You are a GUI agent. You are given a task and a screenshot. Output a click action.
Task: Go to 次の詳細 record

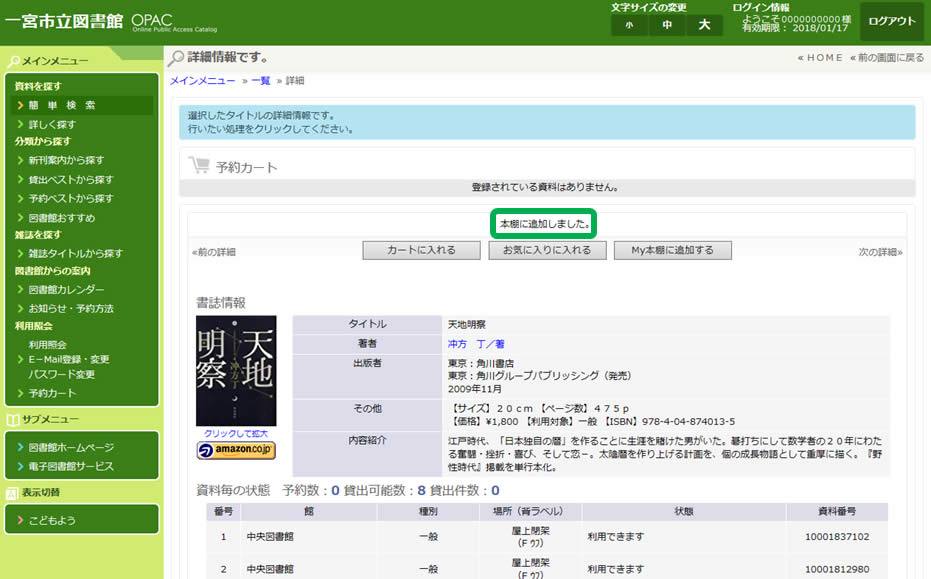tap(880, 252)
